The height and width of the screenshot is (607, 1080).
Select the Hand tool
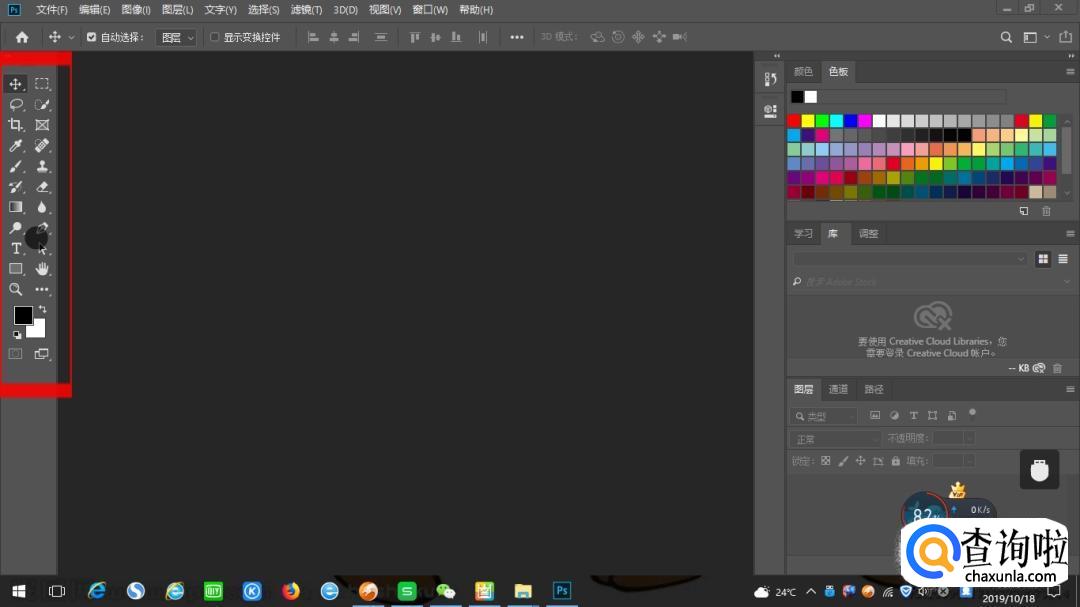coord(42,269)
